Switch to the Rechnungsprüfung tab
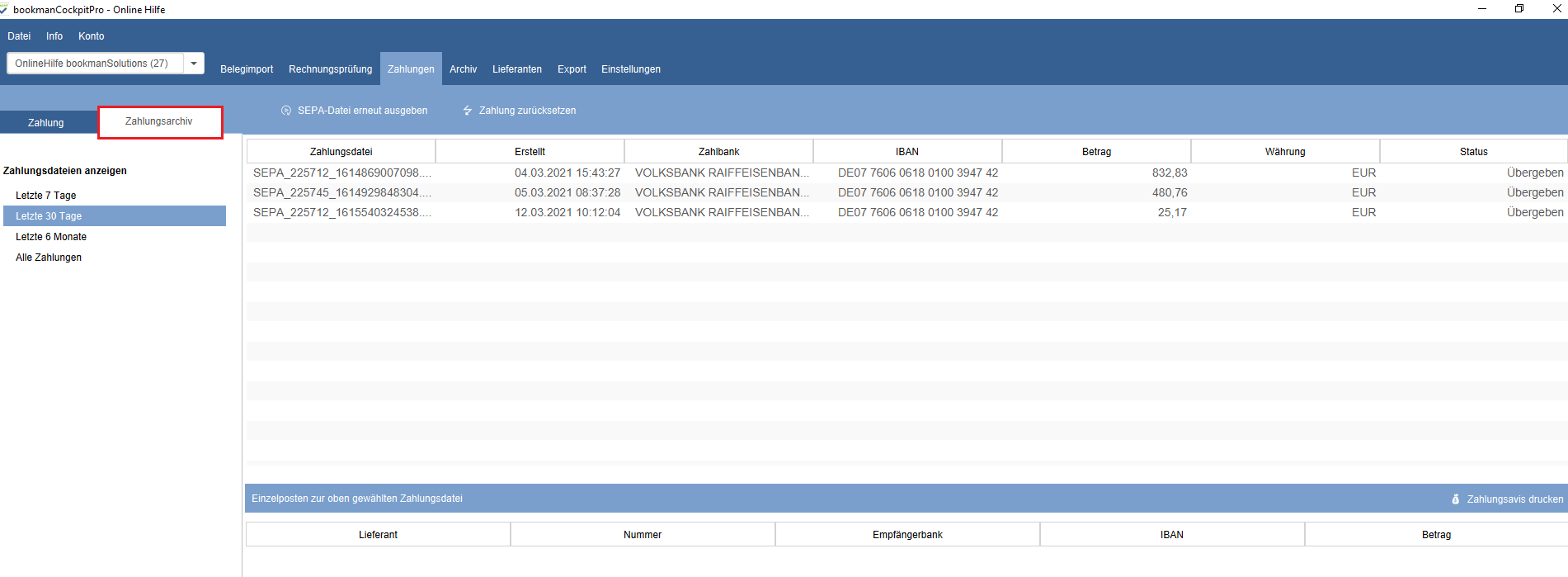This screenshot has width=1568, height=577. click(331, 69)
